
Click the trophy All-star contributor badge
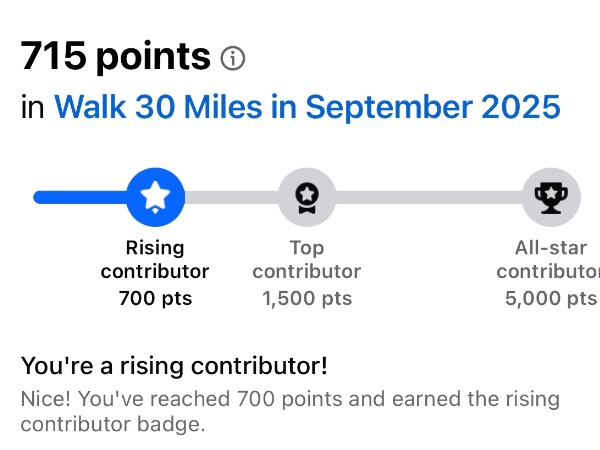pos(551,197)
